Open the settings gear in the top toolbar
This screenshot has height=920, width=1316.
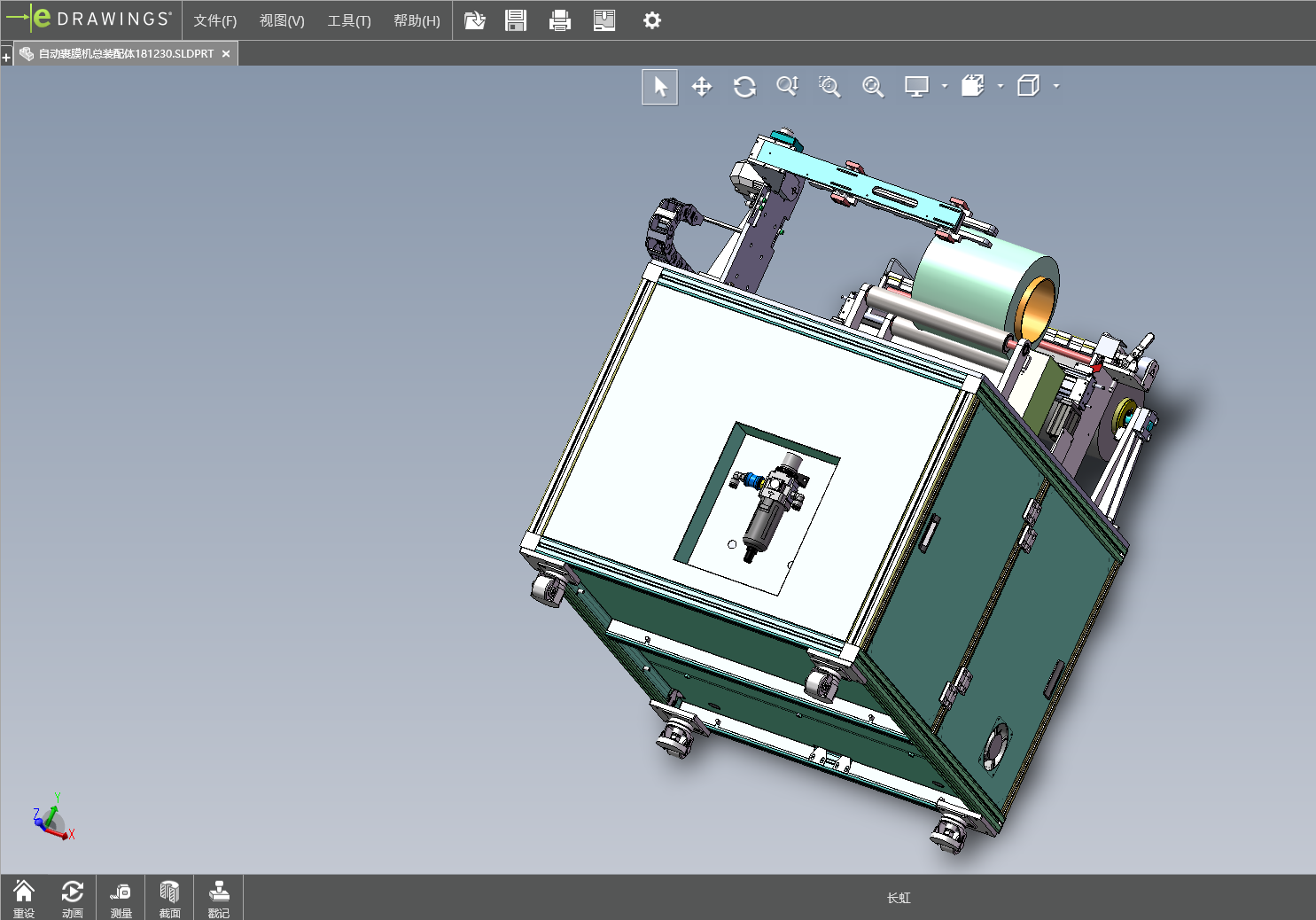[x=652, y=20]
